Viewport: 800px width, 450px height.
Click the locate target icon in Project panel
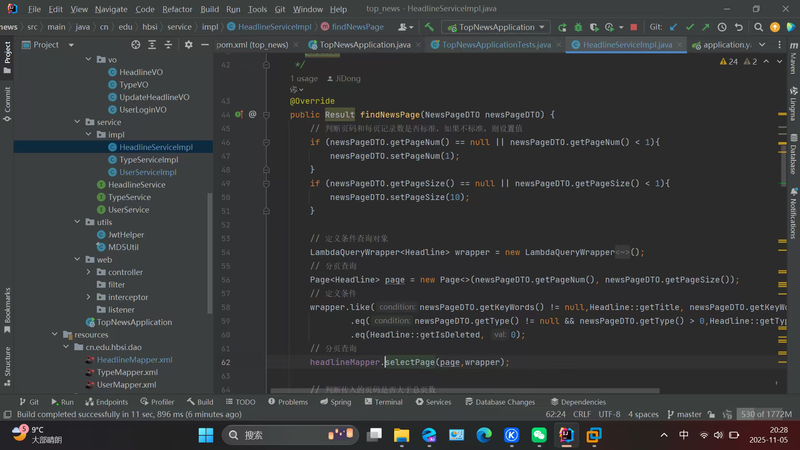pos(136,45)
